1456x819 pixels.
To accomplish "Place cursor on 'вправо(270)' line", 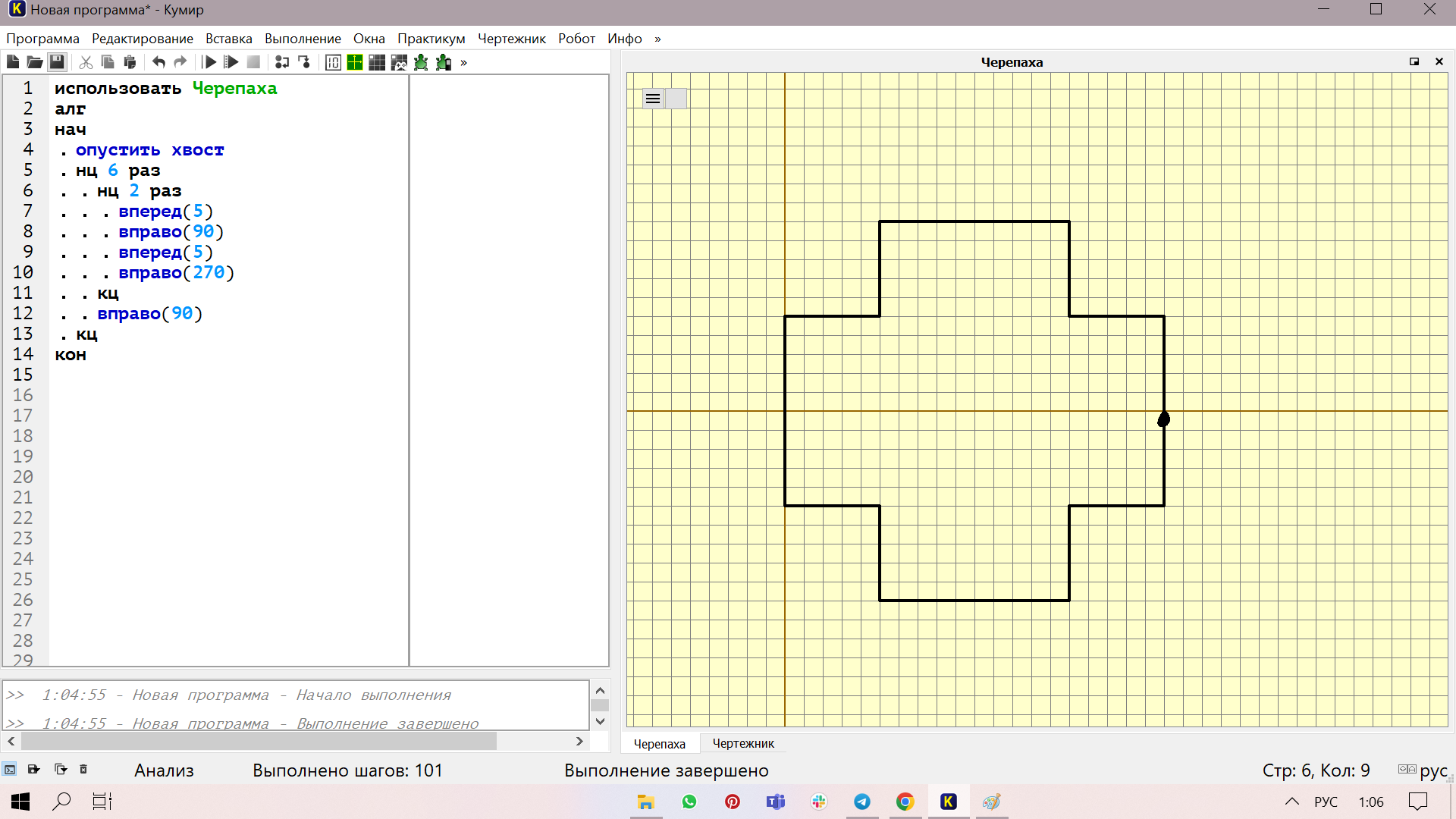I will click(x=176, y=273).
